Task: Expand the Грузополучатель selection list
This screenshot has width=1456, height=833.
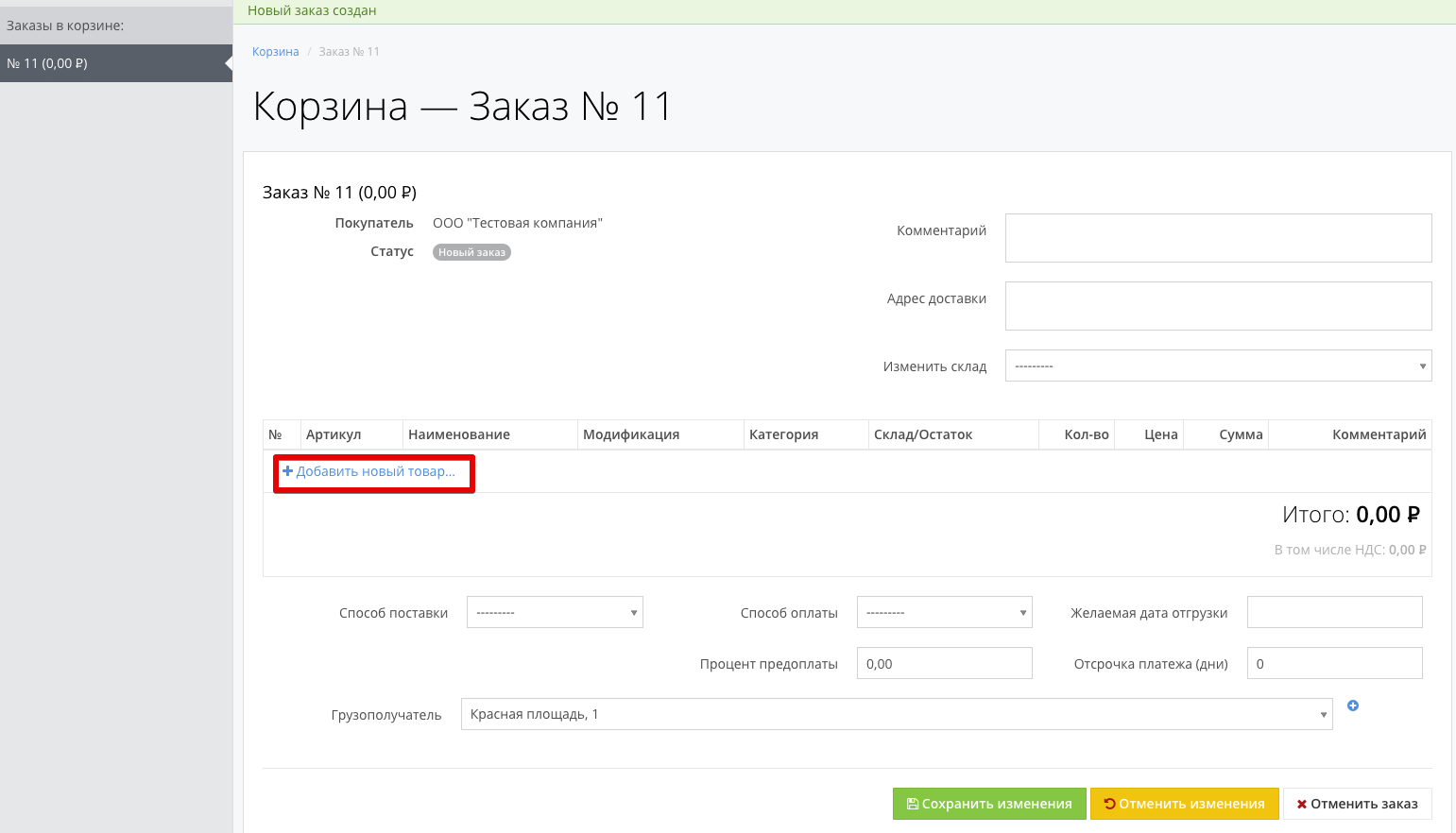Action: tap(896, 714)
